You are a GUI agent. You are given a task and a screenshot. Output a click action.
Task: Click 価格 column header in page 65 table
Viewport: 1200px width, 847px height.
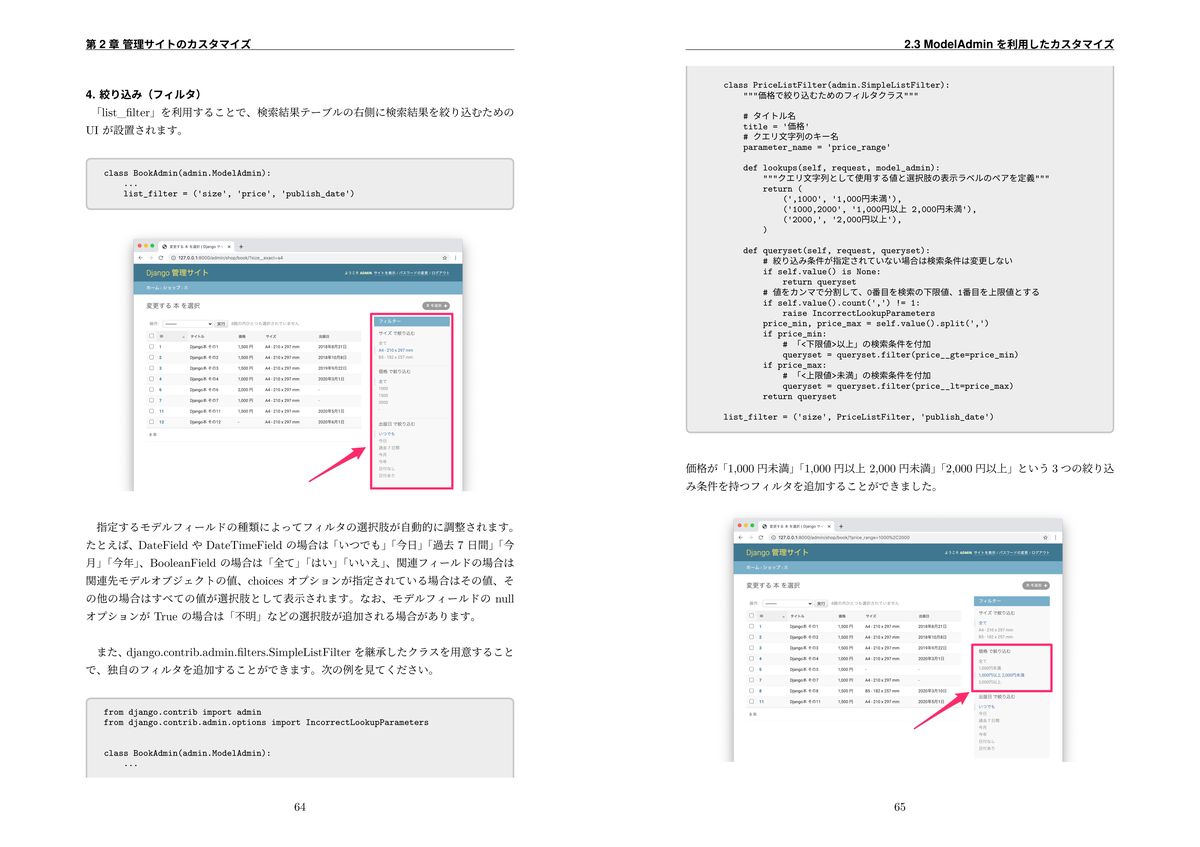pos(842,616)
